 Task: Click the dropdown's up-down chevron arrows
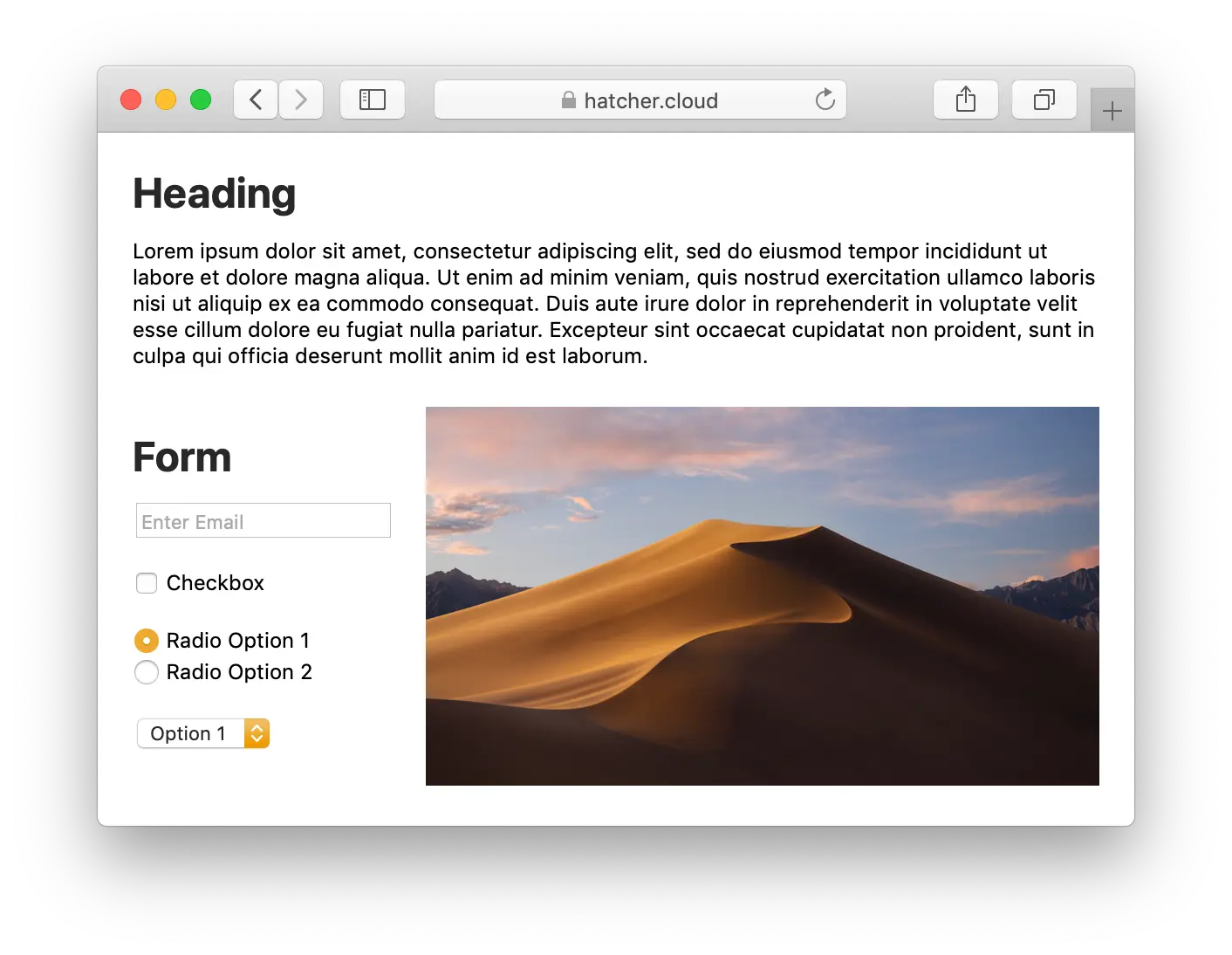pyautogui.click(x=256, y=733)
